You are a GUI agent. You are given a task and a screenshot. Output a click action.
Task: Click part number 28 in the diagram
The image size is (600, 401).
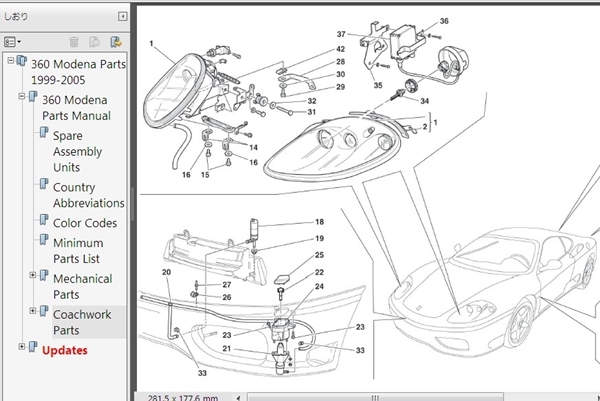340,62
